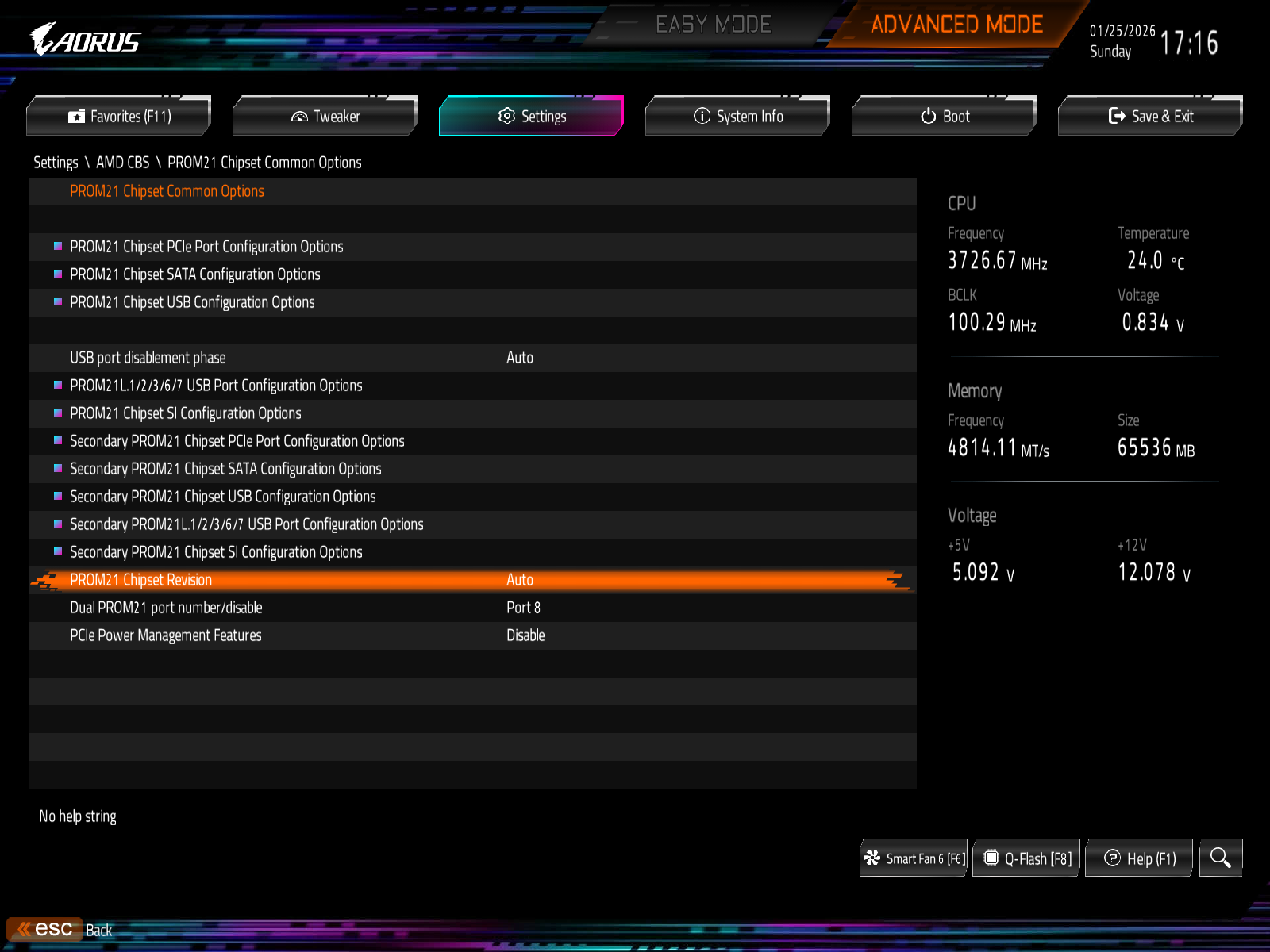Image resolution: width=1270 pixels, height=952 pixels.
Task: Open Smart Fan 6 fan settings
Action: (914, 858)
